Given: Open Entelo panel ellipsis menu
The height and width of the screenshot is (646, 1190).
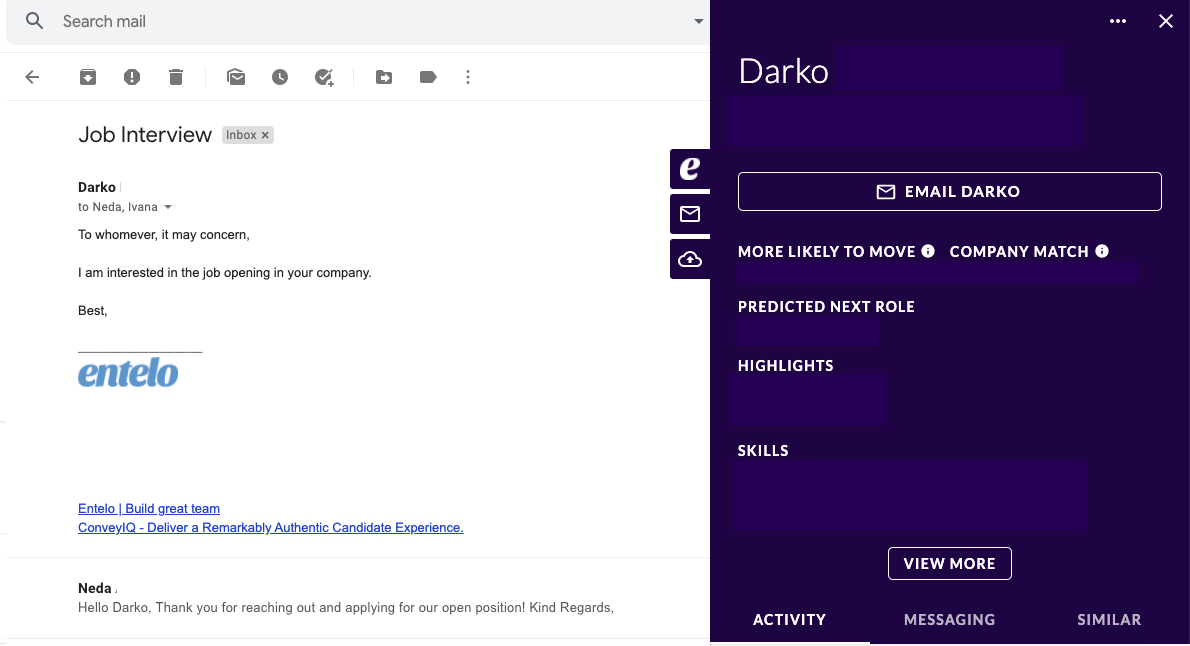Looking at the screenshot, I should (1118, 21).
